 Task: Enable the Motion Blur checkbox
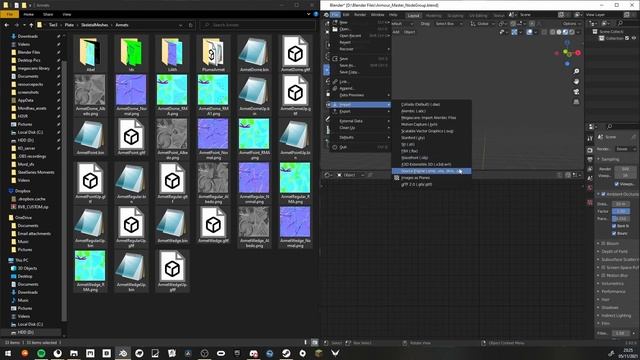point(604,276)
